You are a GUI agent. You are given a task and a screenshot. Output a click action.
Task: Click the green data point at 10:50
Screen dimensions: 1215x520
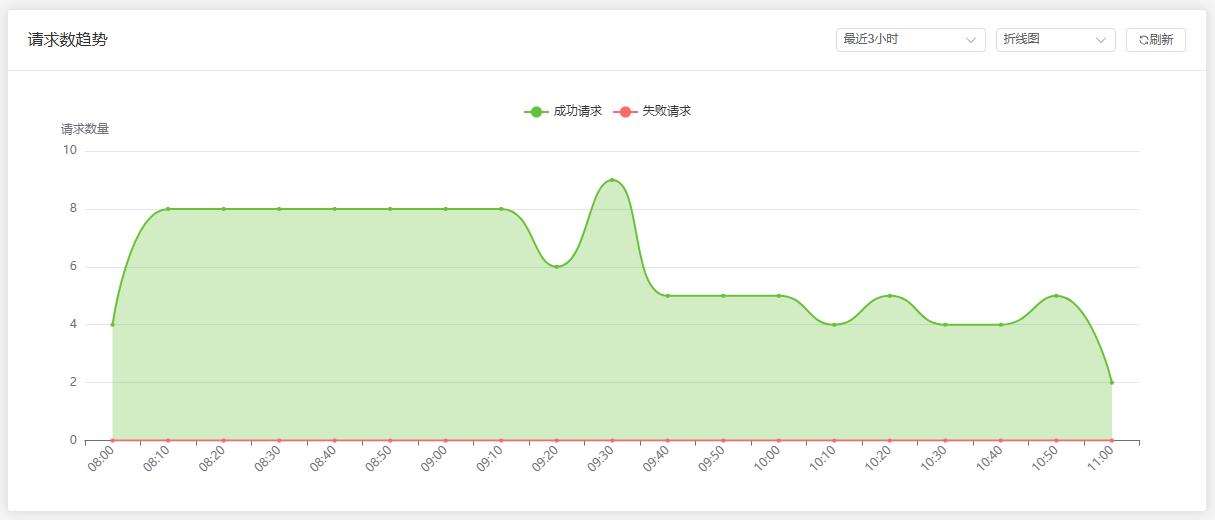(x=1056, y=296)
